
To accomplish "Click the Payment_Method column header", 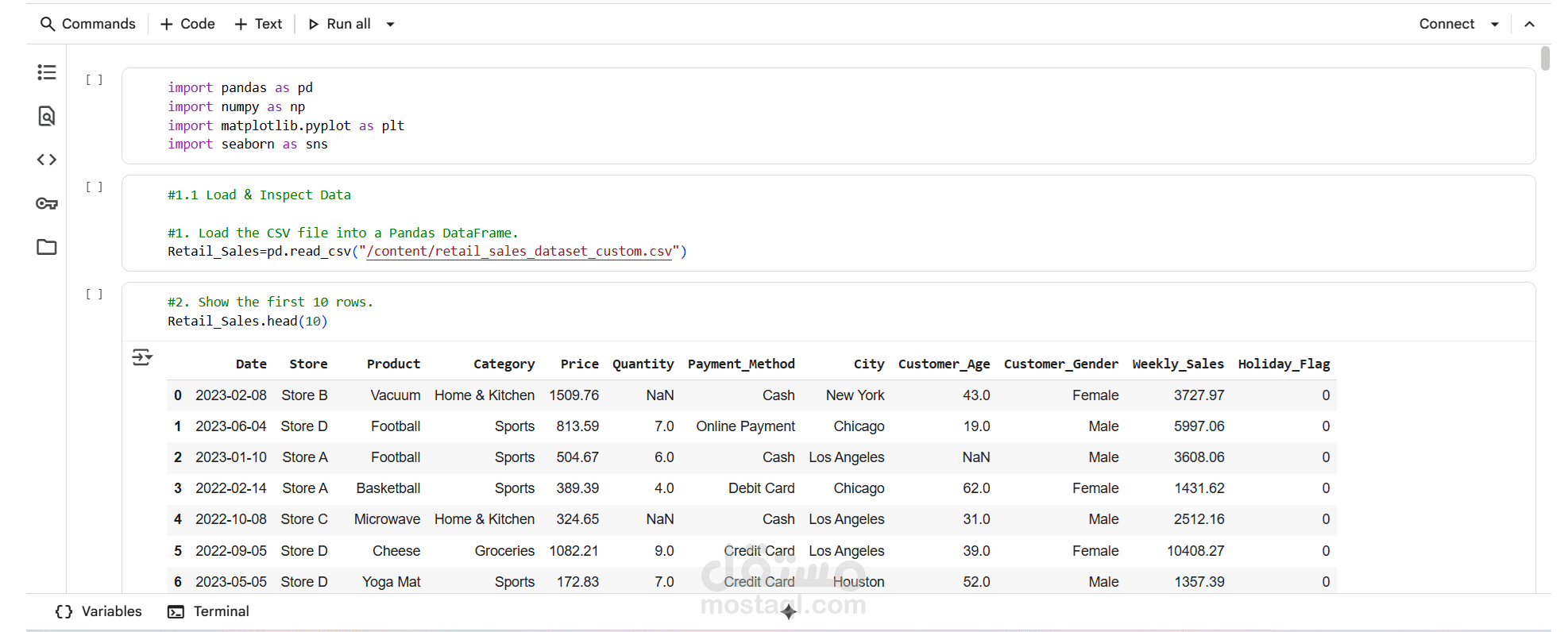I will pyautogui.click(x=741, y=364).
